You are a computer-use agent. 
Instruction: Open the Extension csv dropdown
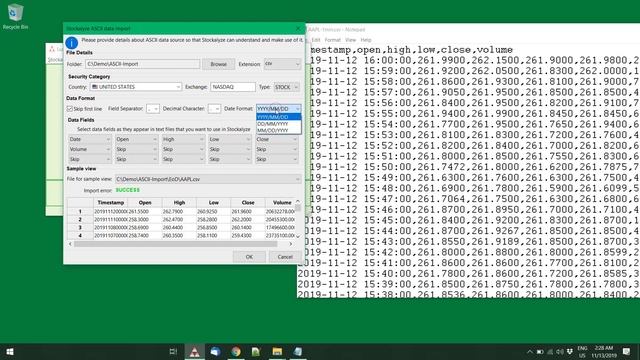(x=282, y=64)
